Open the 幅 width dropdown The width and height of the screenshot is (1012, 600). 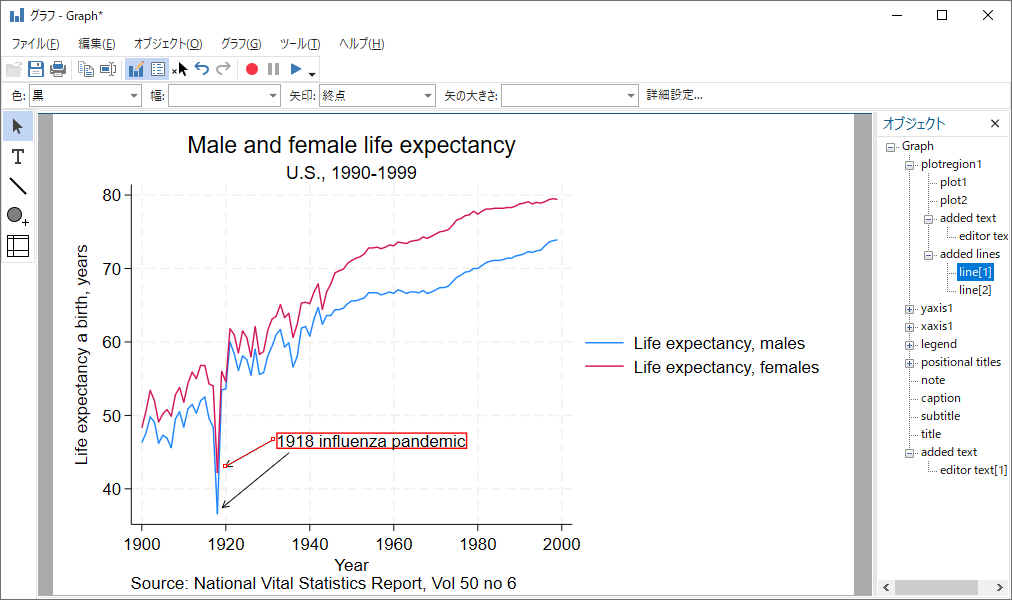(x=224, y=95)
